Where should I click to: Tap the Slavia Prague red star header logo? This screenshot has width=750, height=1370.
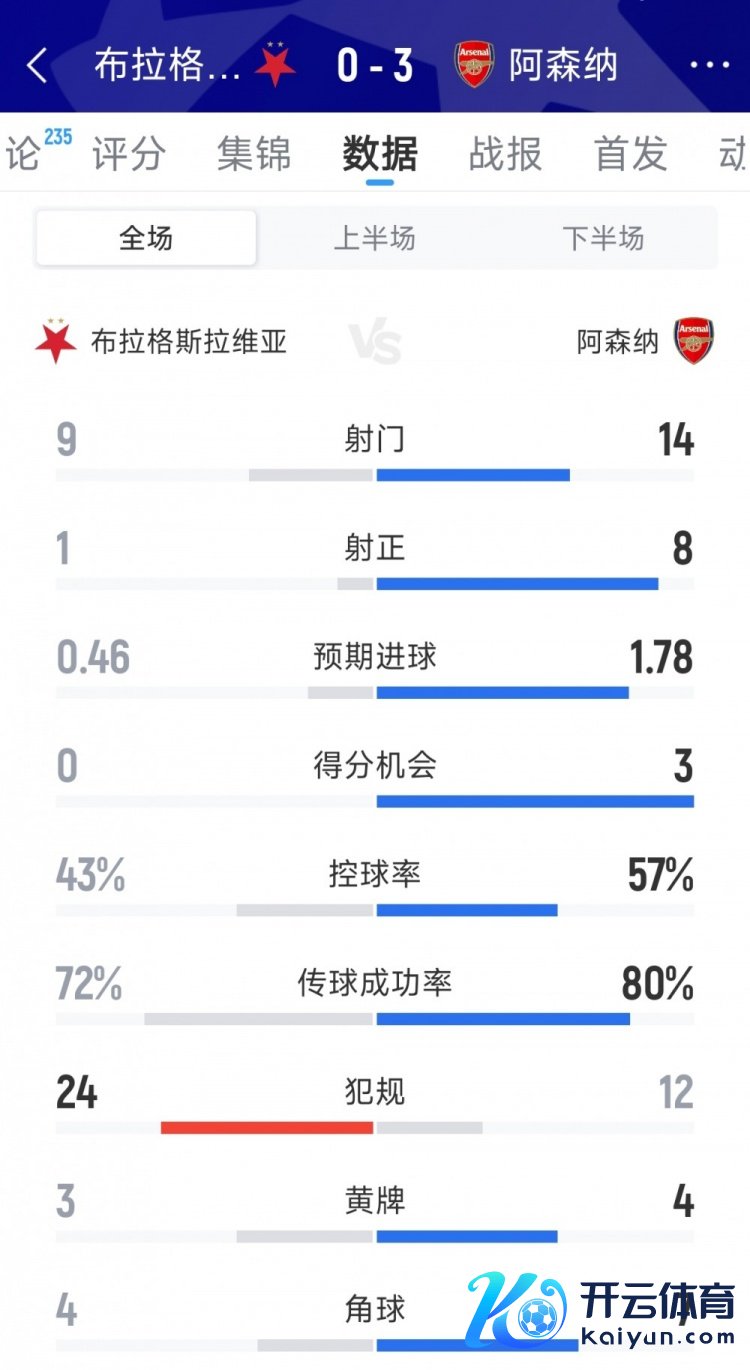click(275, 65)
